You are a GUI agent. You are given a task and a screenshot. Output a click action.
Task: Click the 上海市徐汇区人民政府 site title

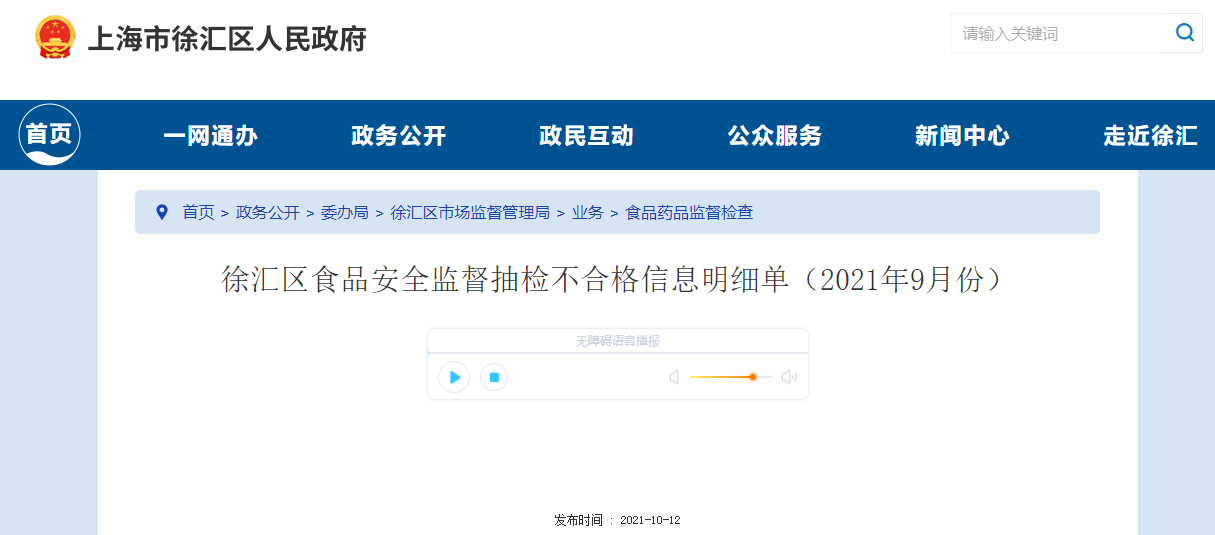[x=227, y=39]
